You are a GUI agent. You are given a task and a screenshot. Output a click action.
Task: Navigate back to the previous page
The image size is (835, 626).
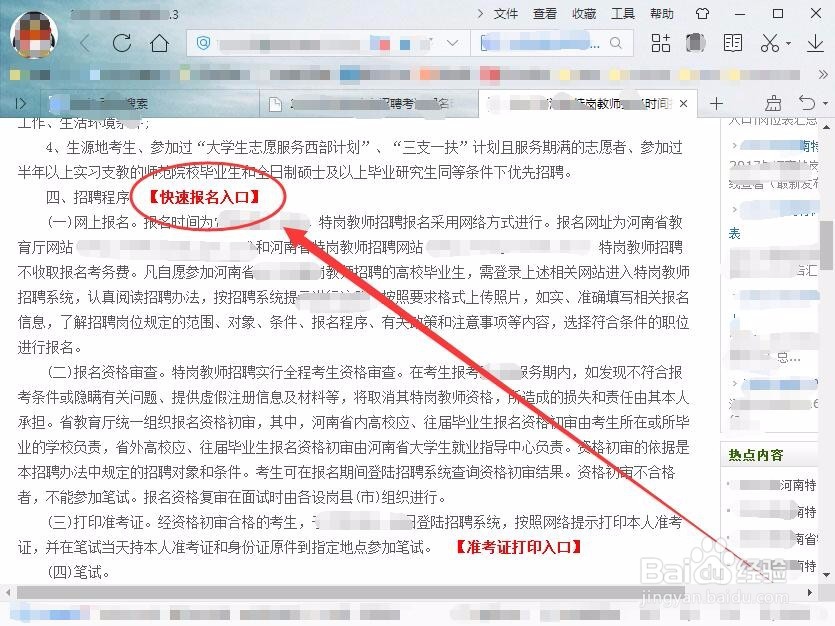click(85, 42)
